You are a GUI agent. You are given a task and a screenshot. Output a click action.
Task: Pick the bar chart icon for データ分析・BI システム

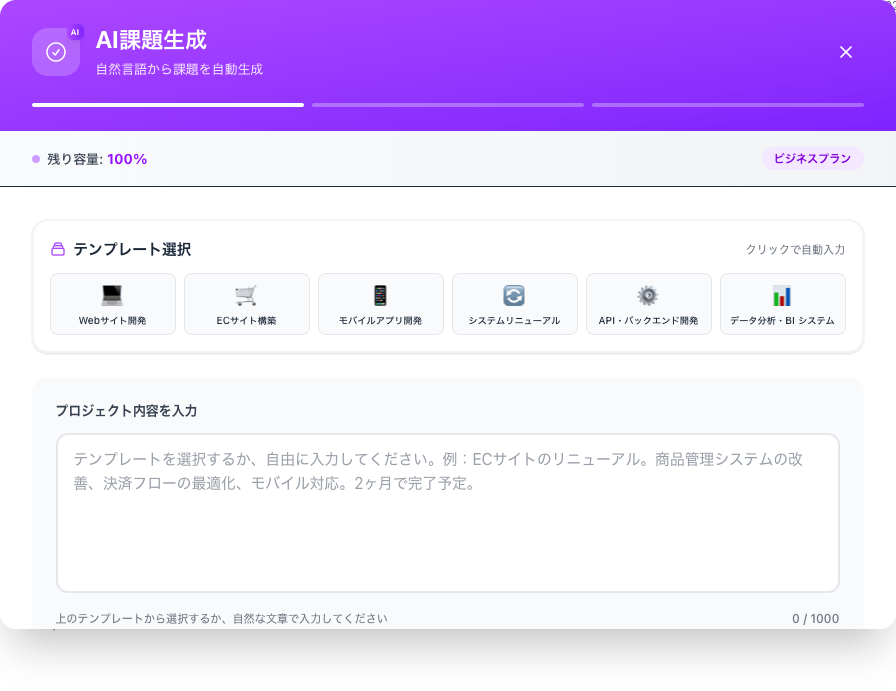coord(782,296)
